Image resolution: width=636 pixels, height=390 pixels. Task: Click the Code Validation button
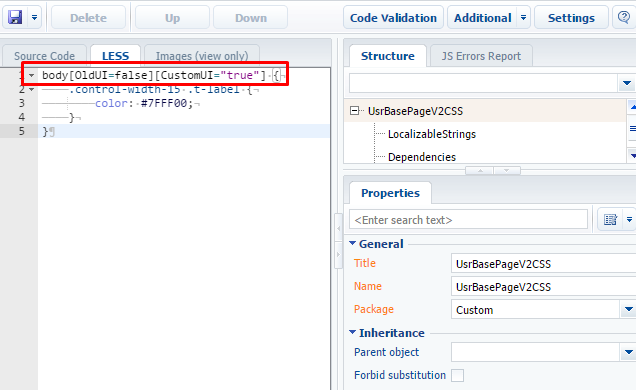[x=393, y=18]
